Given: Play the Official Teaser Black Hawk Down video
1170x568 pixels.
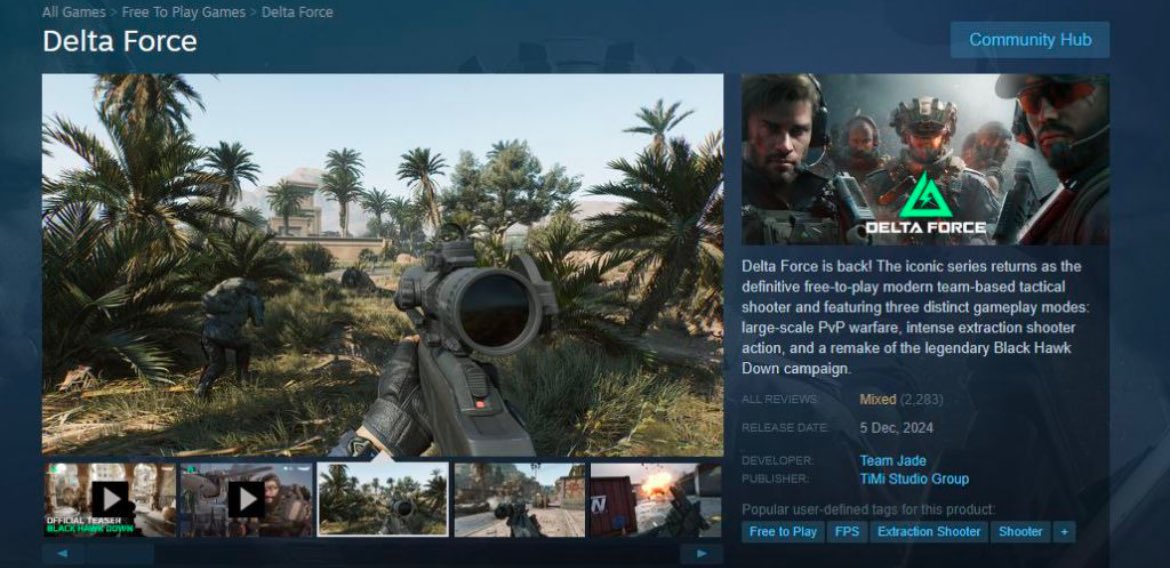Looking at the screenshot, I should (x=110, y=499).
